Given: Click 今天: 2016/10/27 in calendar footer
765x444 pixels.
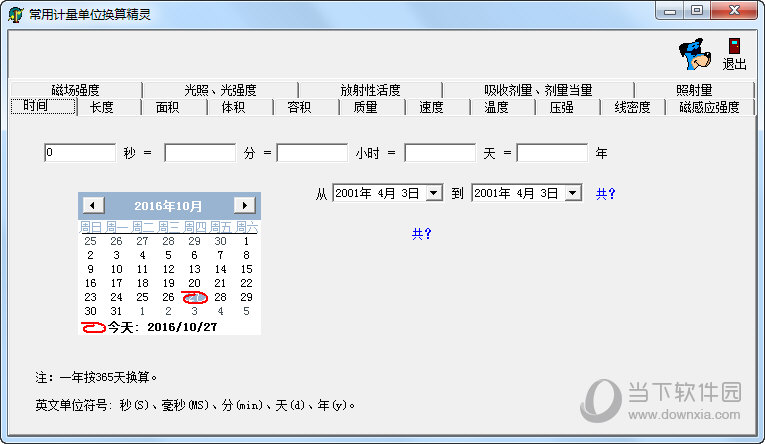Looking at the screenshot, I should [x=162, y=327].
